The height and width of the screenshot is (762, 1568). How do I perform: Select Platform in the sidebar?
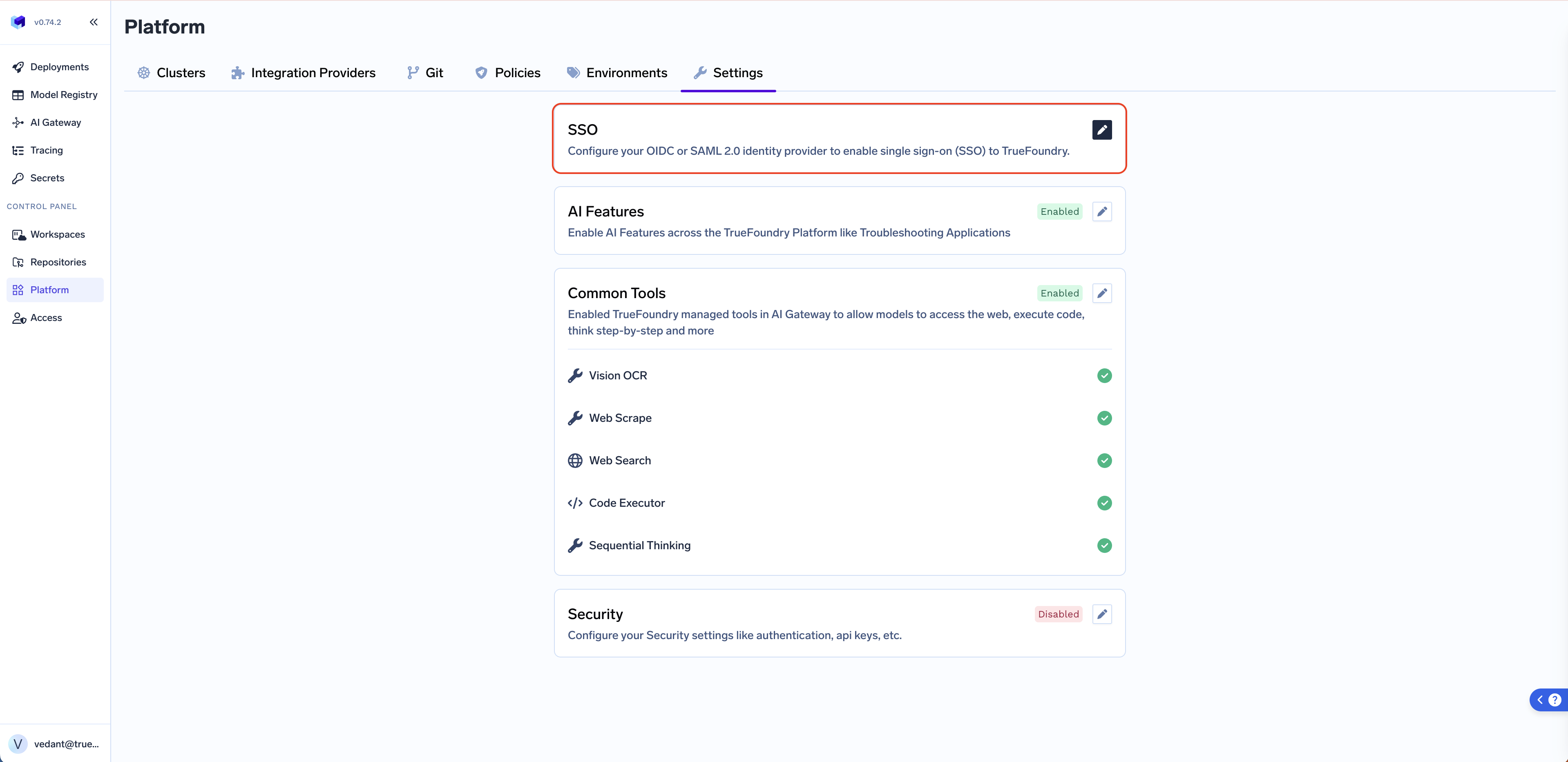click(x=56, y=290)
